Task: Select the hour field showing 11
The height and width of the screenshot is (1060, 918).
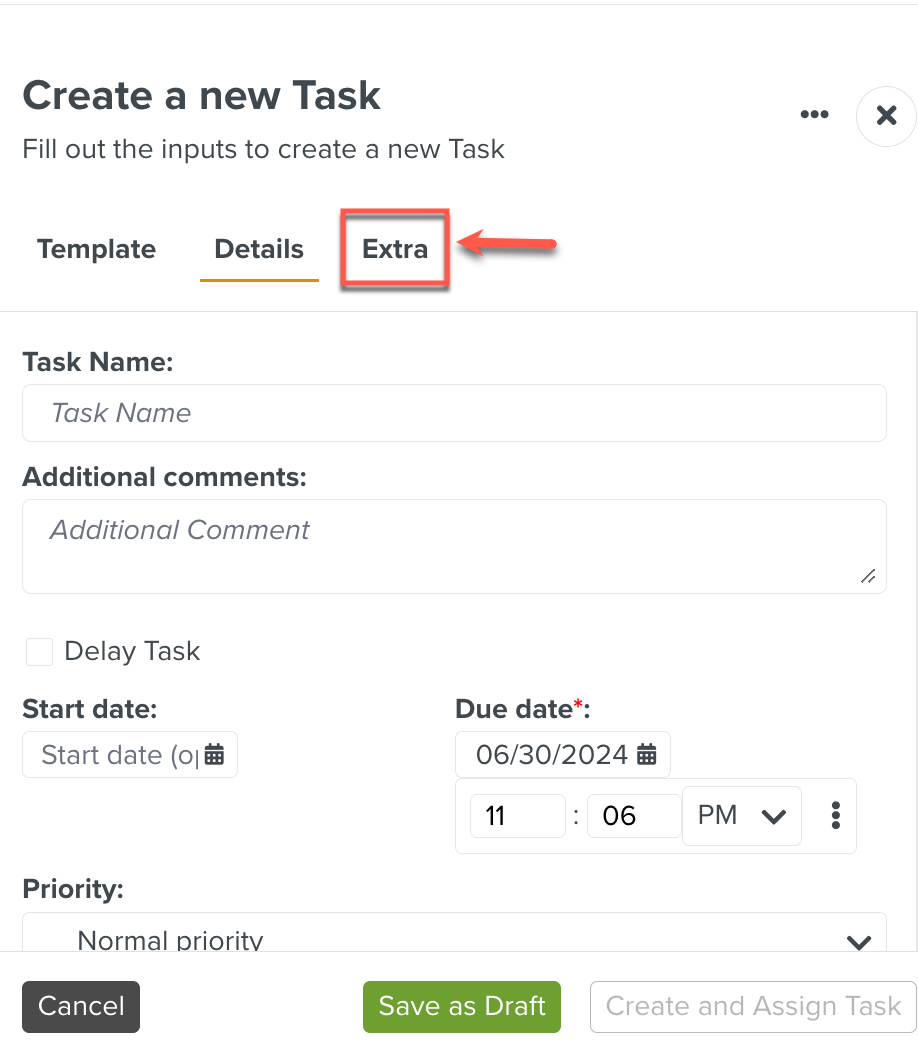Action: (517, 816)
